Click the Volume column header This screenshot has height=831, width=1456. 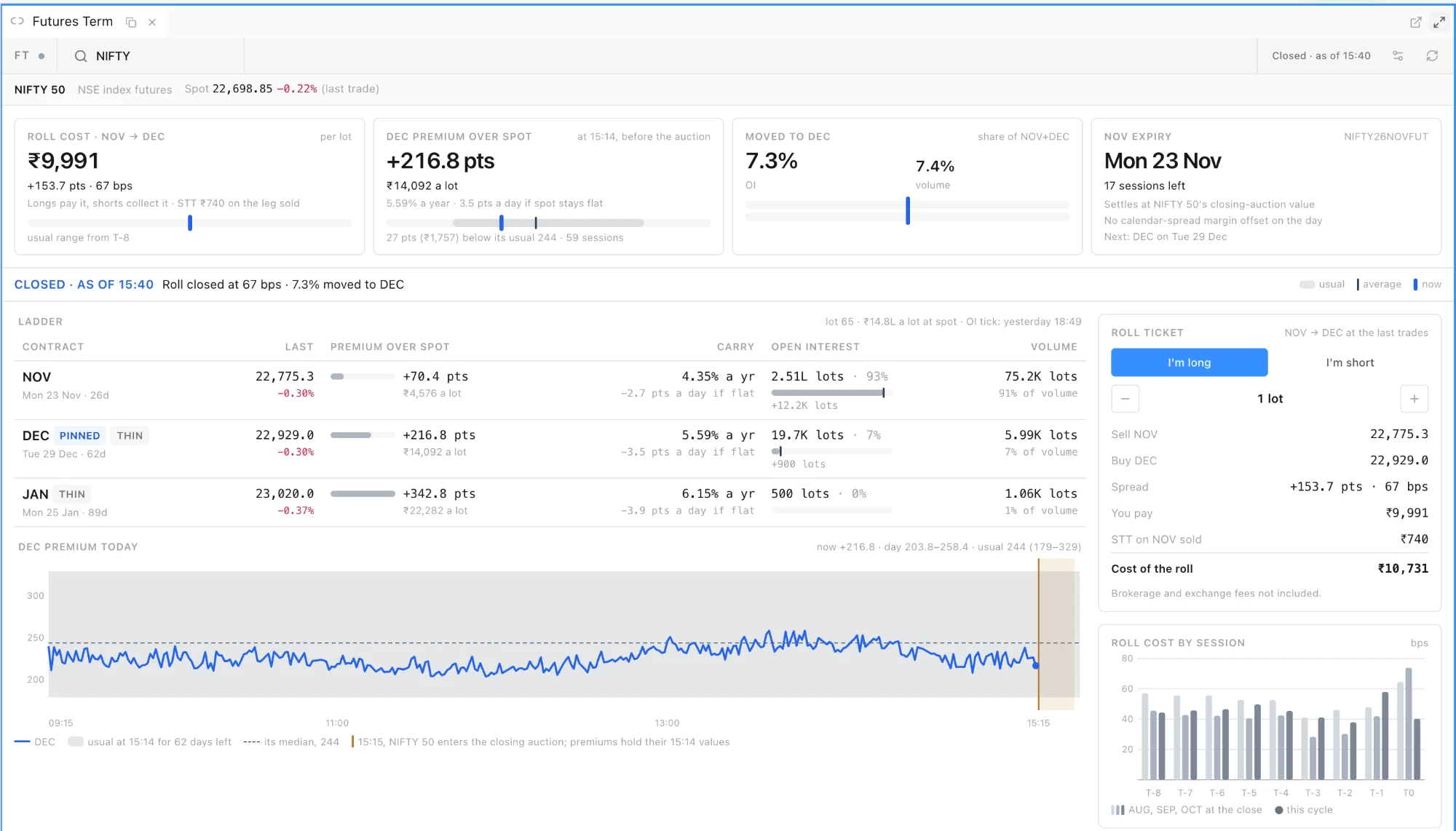(1053, 347)
